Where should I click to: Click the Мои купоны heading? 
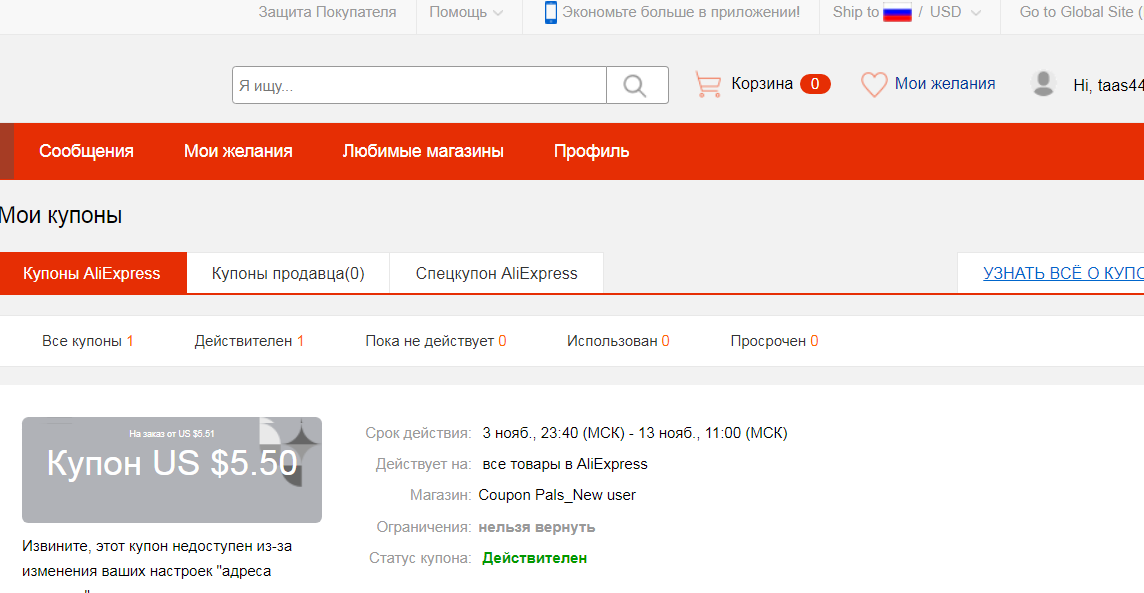pos(61,215)
